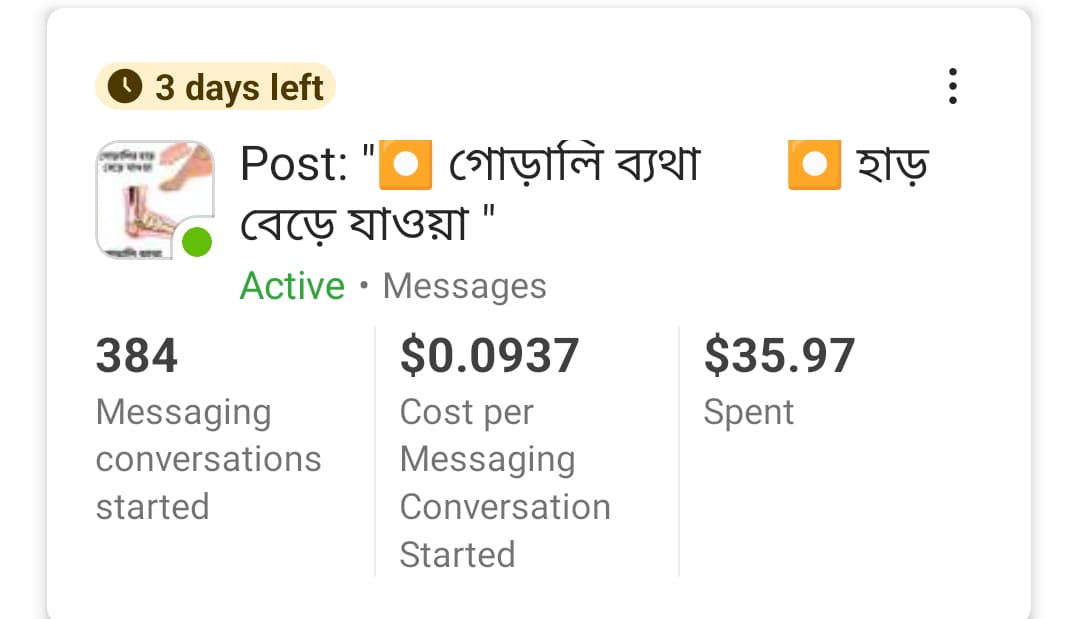Click the বেড়ে যাওয়া title line
The width and height of the screenshot is (1079, 619).
(x=355, y=224)
